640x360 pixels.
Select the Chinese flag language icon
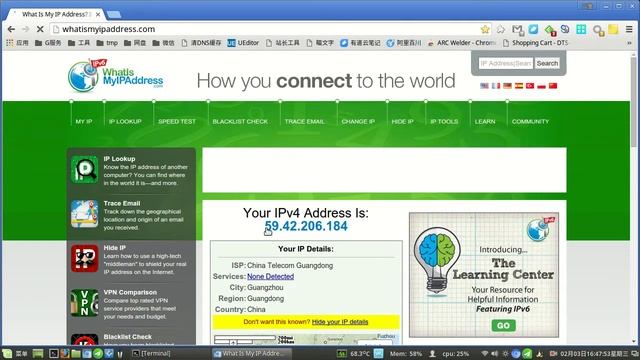(553, 86)
